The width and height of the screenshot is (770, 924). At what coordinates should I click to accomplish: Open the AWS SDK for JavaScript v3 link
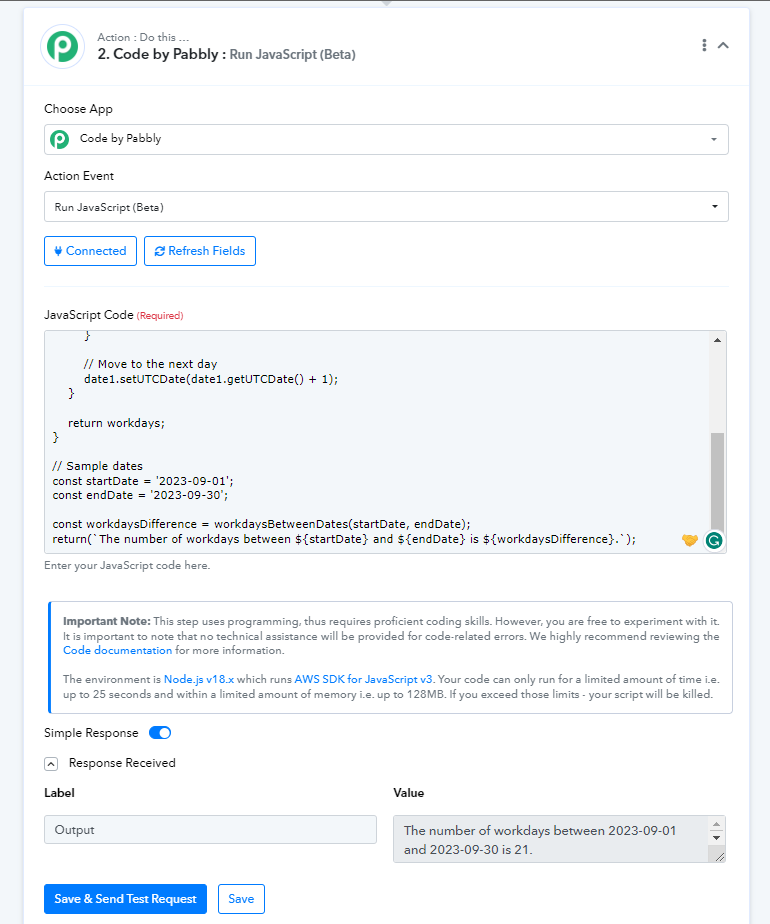click(363, 679)
